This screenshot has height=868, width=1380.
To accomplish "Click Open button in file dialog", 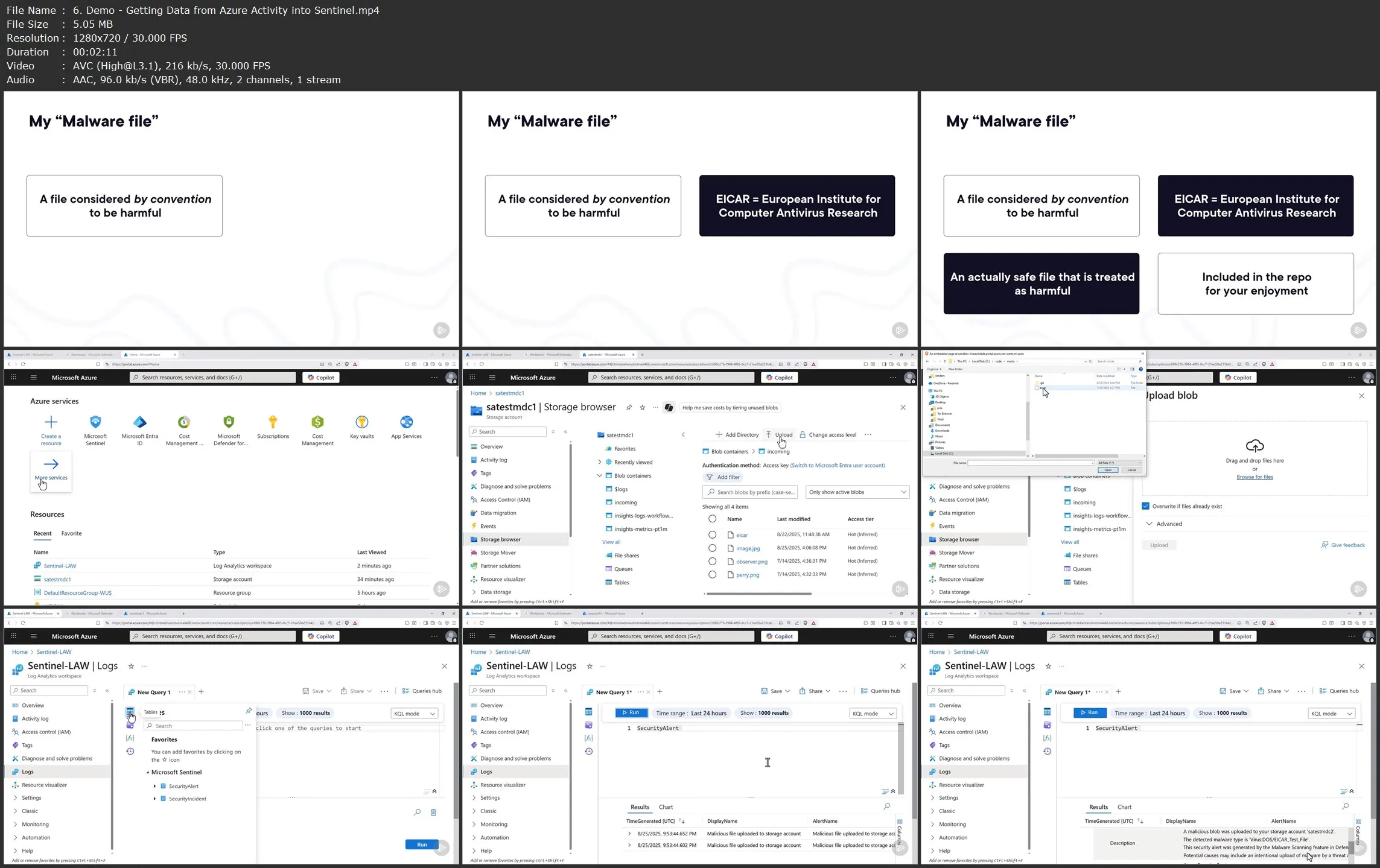I will (1107, 470).
